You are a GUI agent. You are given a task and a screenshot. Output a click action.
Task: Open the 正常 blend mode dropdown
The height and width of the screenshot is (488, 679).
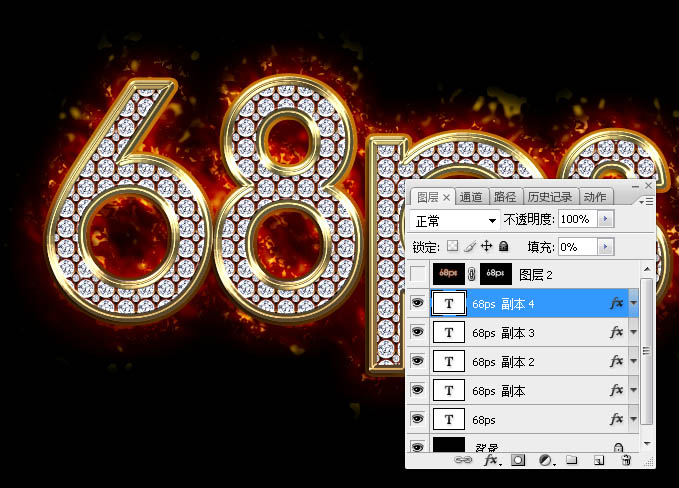[455, 219]
